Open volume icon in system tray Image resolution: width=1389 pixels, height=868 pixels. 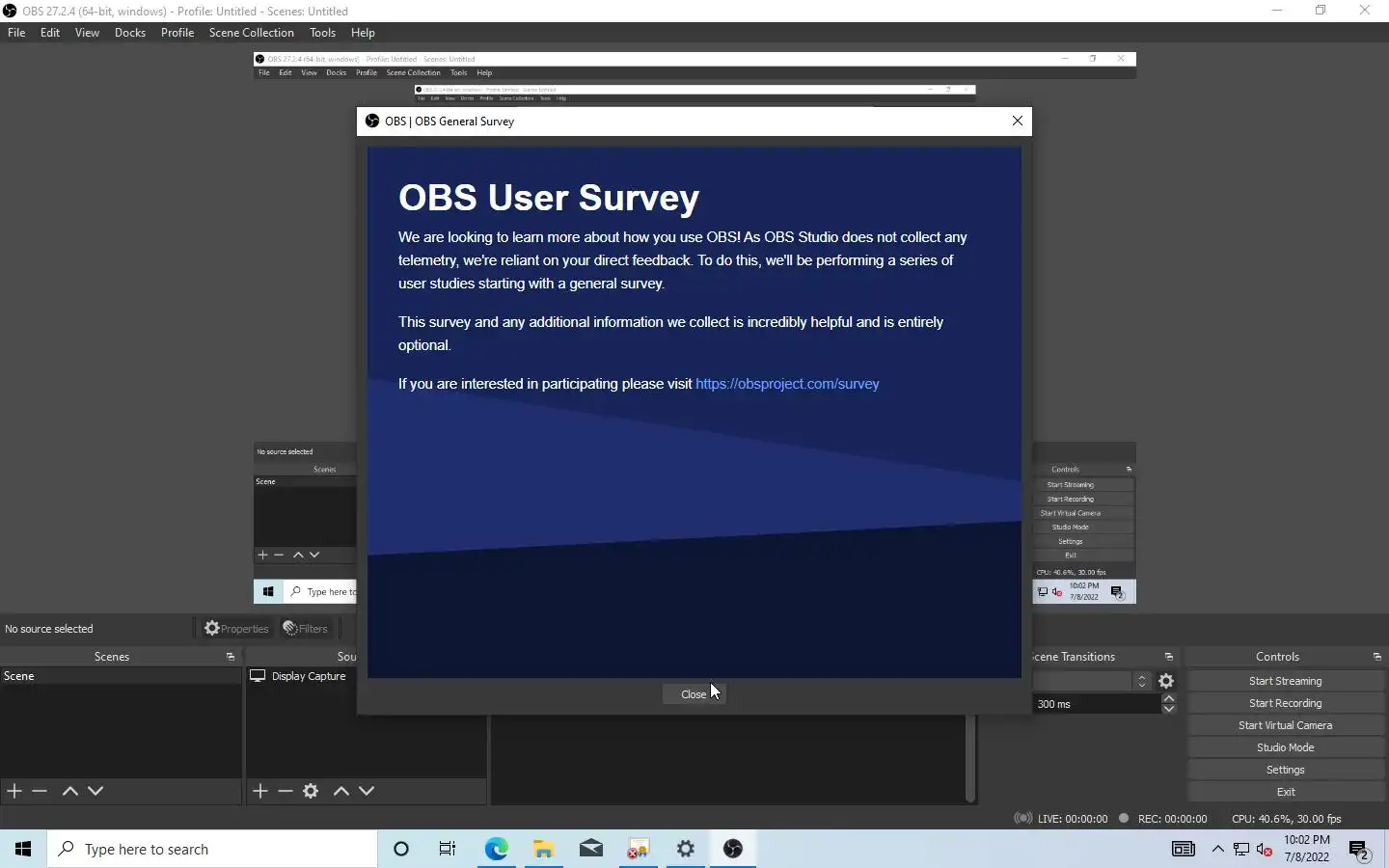pos(1265,849)
